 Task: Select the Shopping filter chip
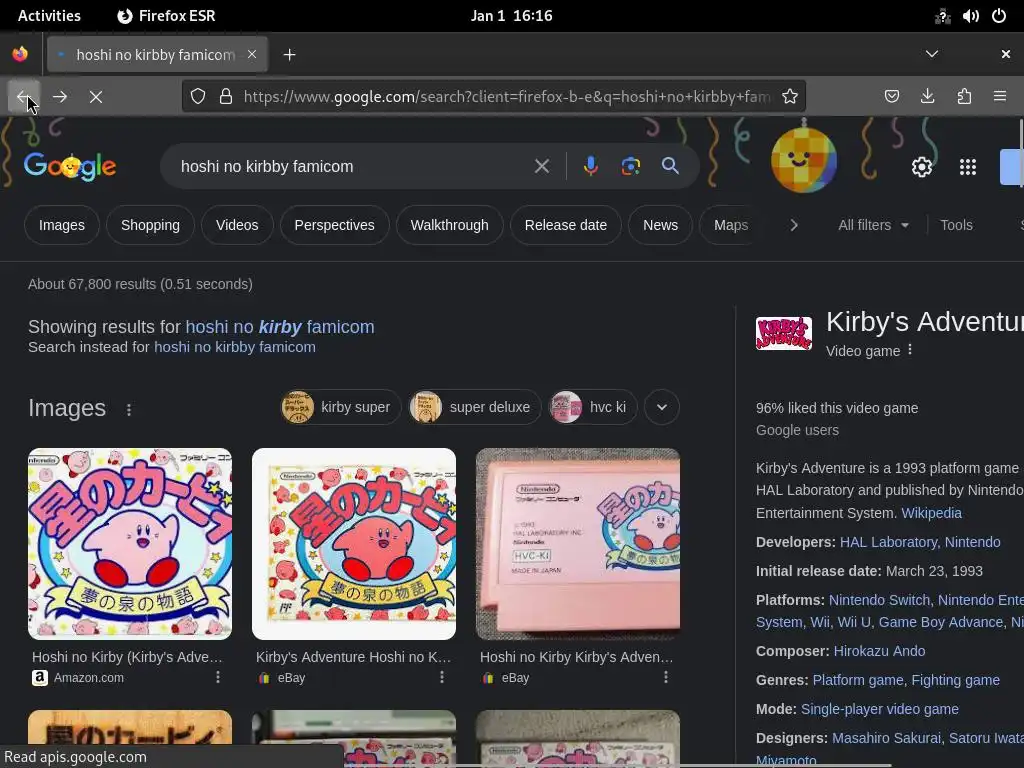pyautogui.click(x=150, y=225)
